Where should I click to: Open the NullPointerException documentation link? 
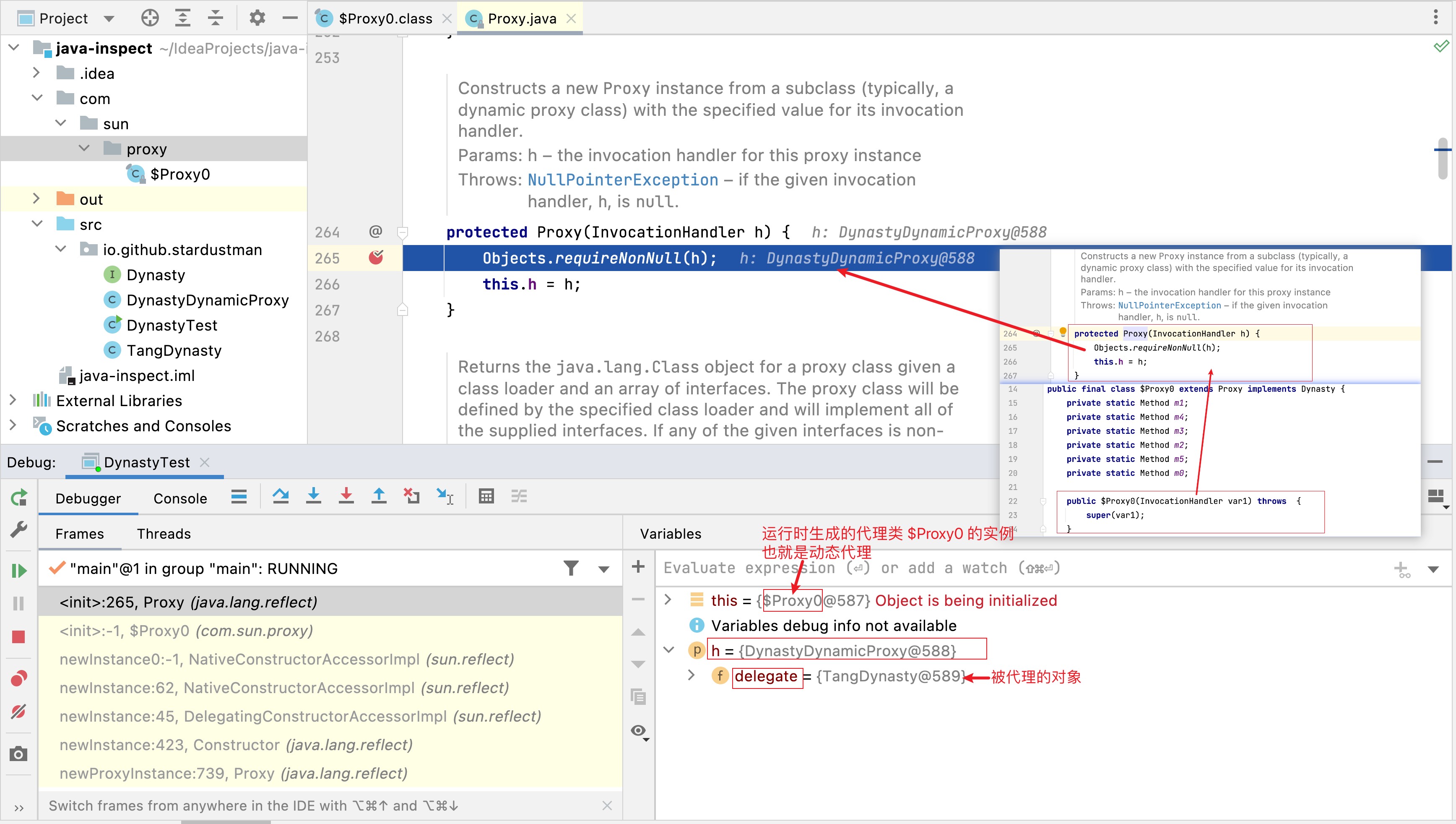[x=622, y=180]
